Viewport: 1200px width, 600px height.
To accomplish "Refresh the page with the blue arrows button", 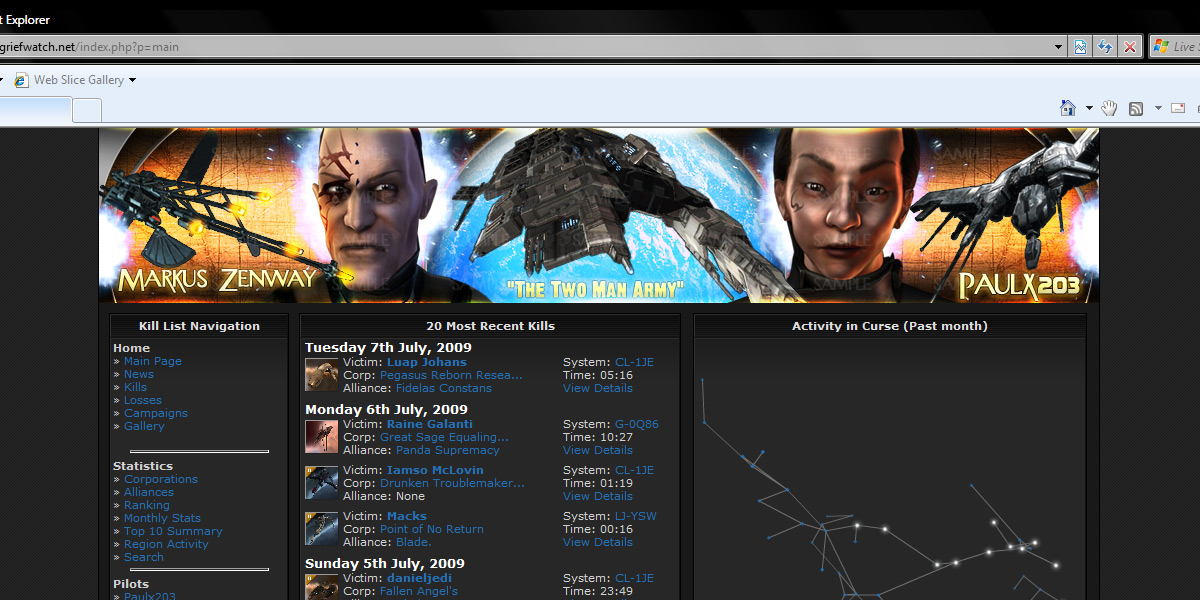I will [1105, 47].
